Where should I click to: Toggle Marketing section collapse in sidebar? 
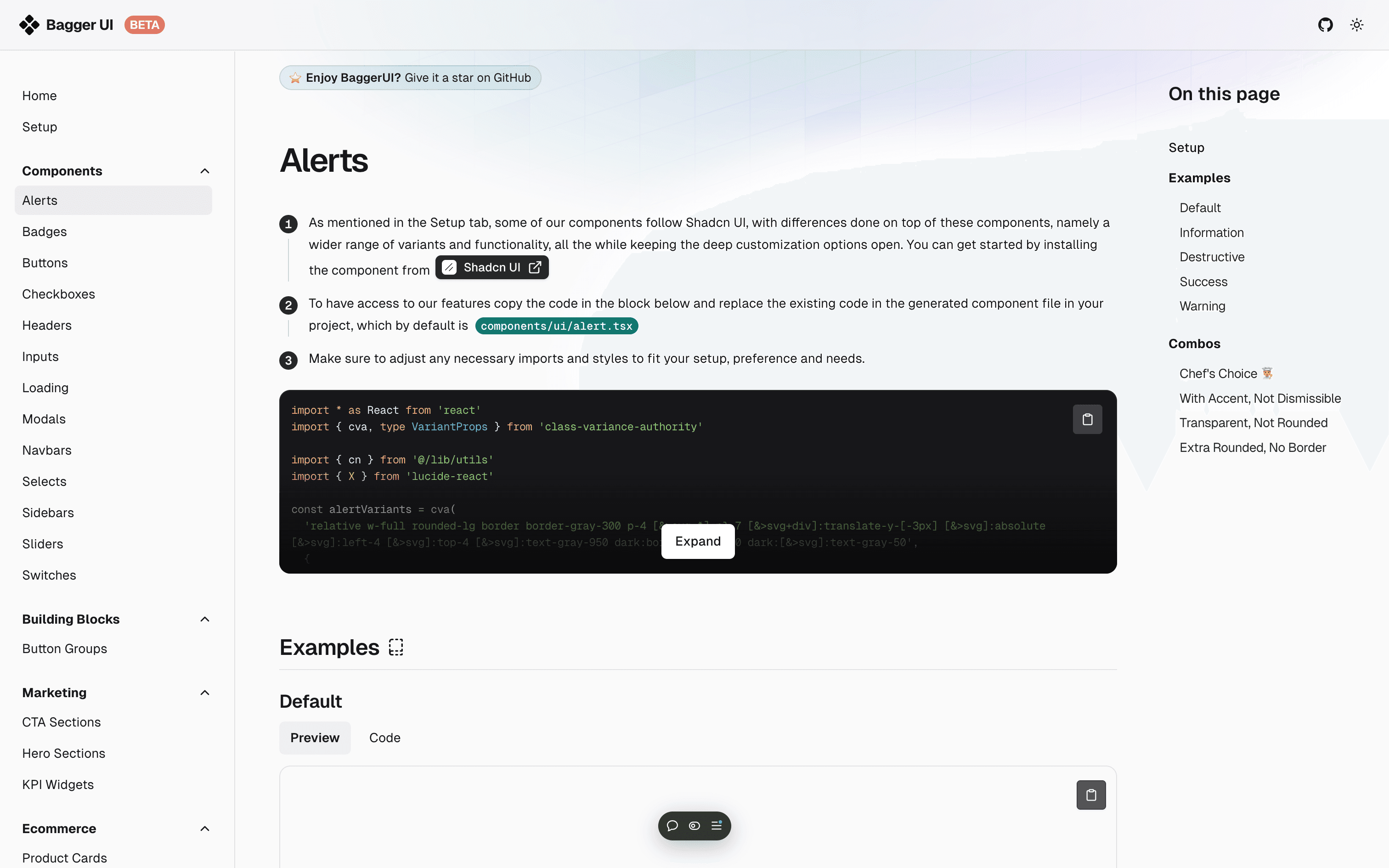(204, 692)
